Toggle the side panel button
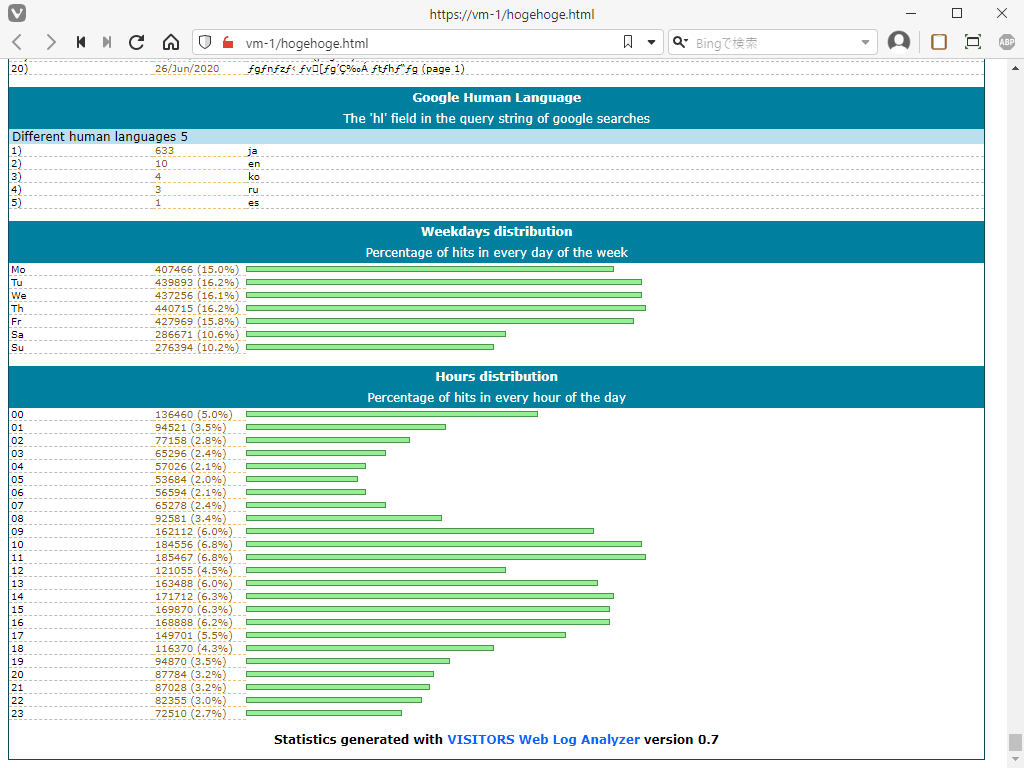This screenshot has height=768, width=1024. [939, 42]
